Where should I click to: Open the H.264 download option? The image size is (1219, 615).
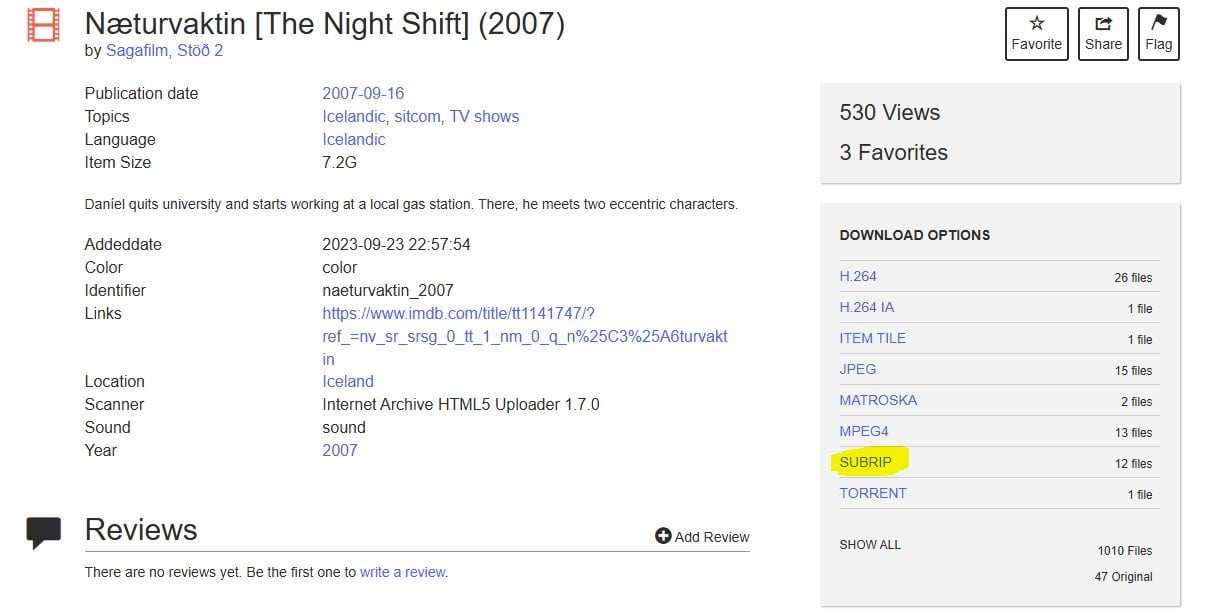(x=858, y=276)
